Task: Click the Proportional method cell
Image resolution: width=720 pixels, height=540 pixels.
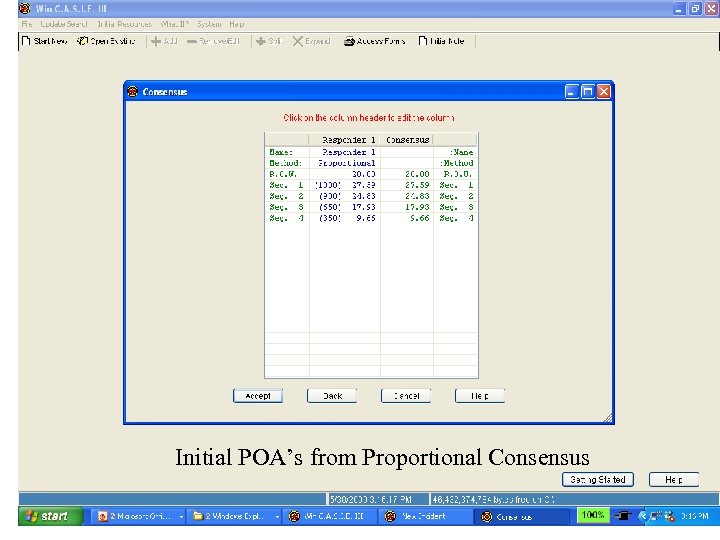Action: 345,163
